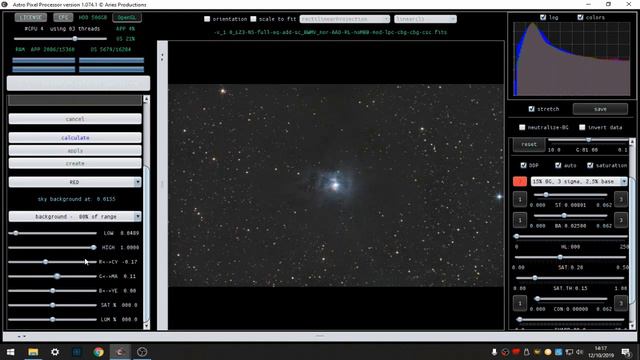Viewport: 640px width, 360px height.
Task: Click left panel scrollbar up arrow
Action: point(146,99)
